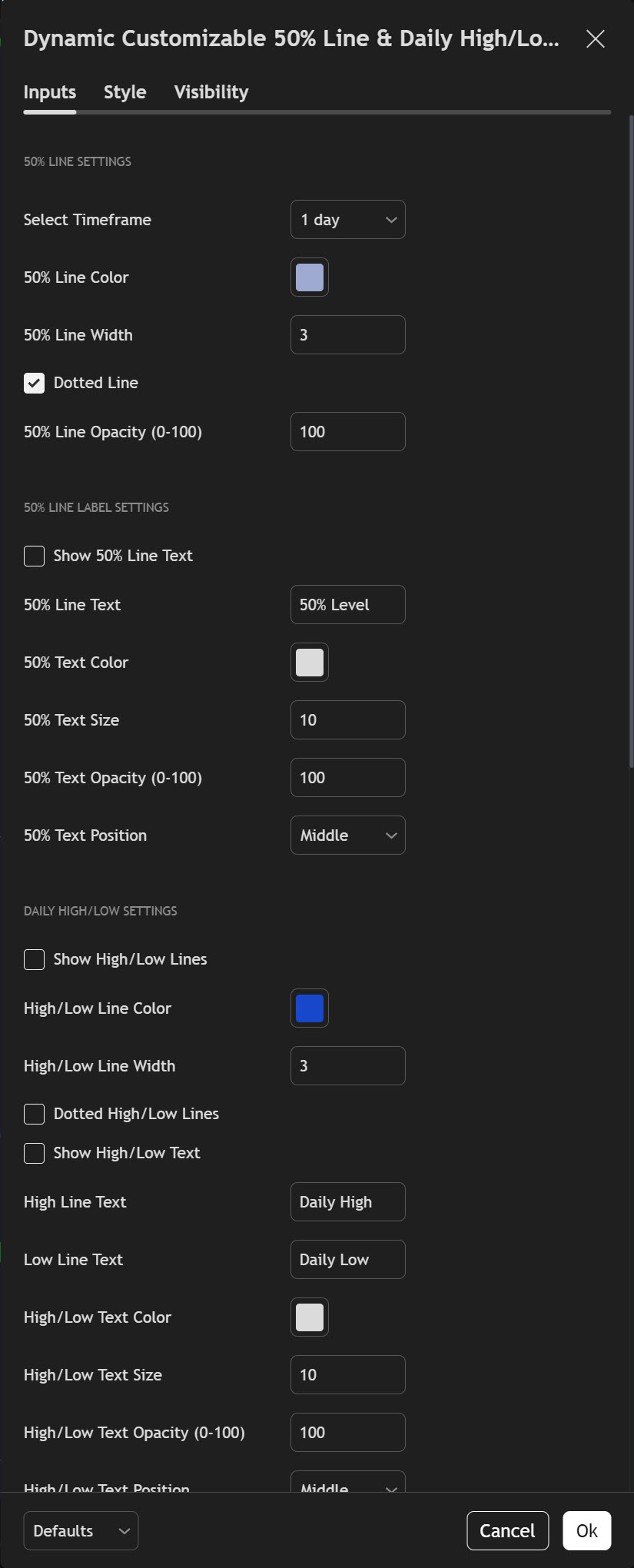Expand the Select Timeframe dropdown
Image resolution: width=634 pixels, height=1568 pixels.
(x=347, y=220)
